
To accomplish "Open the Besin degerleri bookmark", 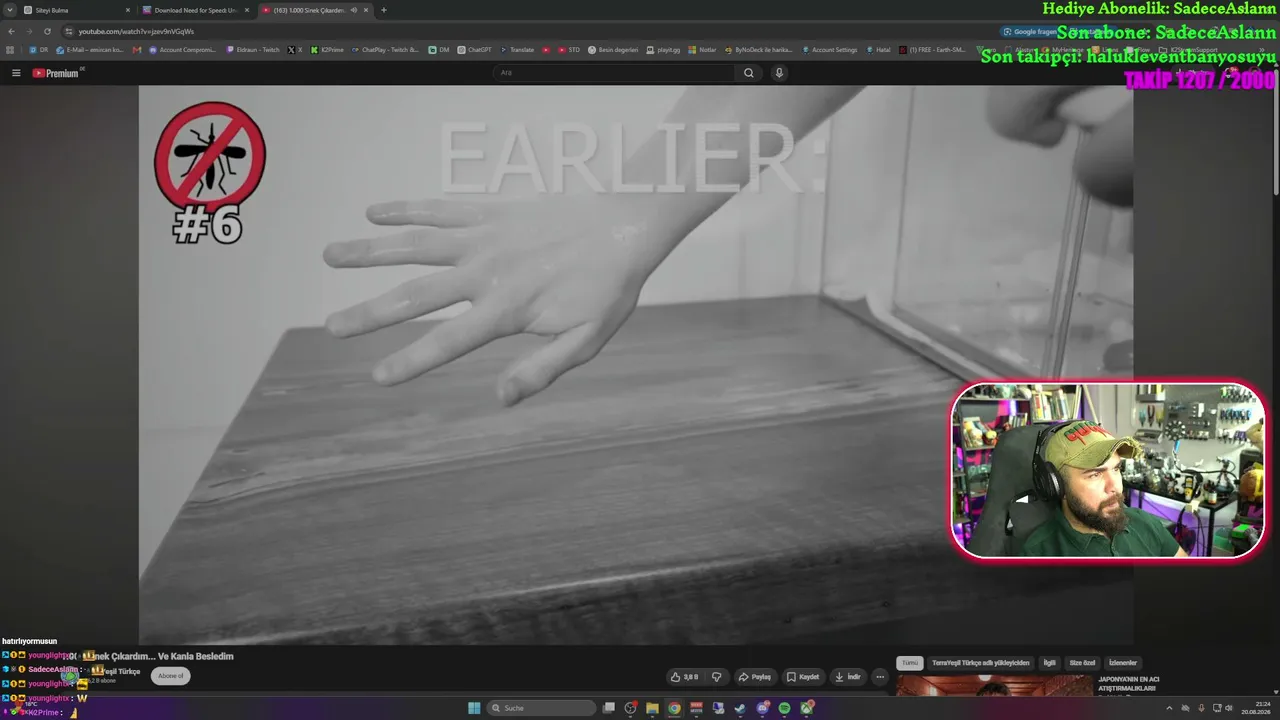I will coord(613,50).
